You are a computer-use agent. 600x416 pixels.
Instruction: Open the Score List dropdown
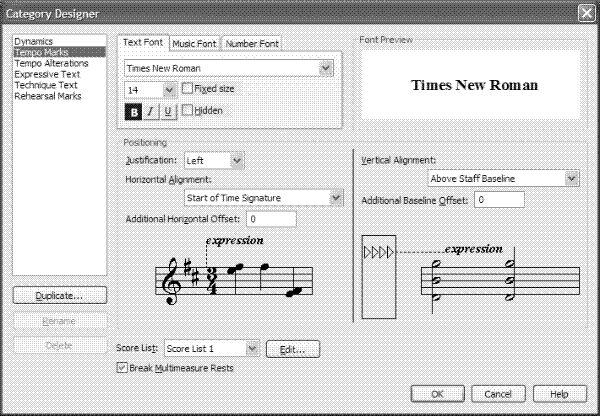(252, 348)
